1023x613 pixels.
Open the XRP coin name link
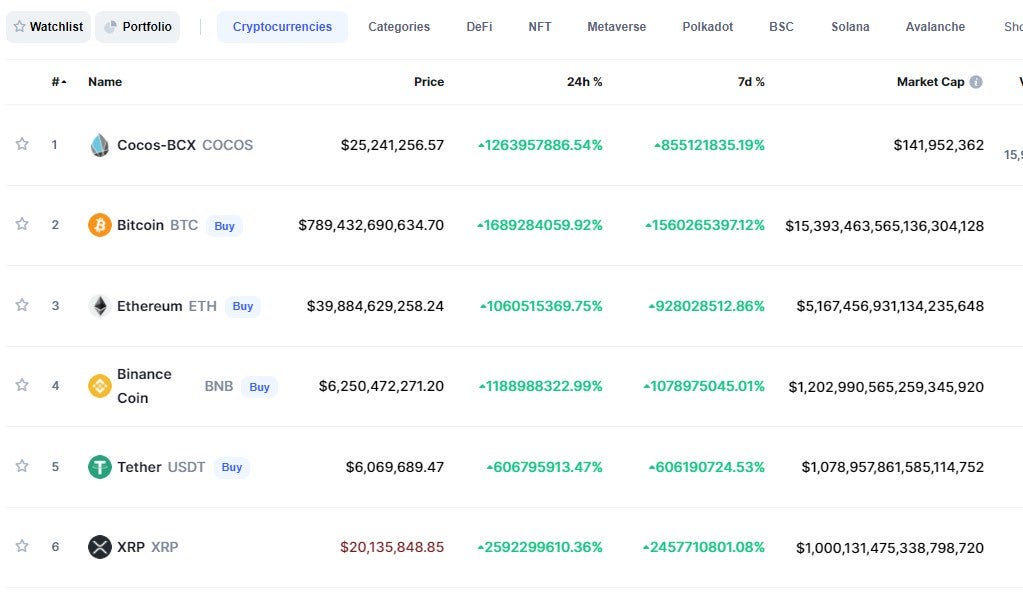click(x=131, y=547)
